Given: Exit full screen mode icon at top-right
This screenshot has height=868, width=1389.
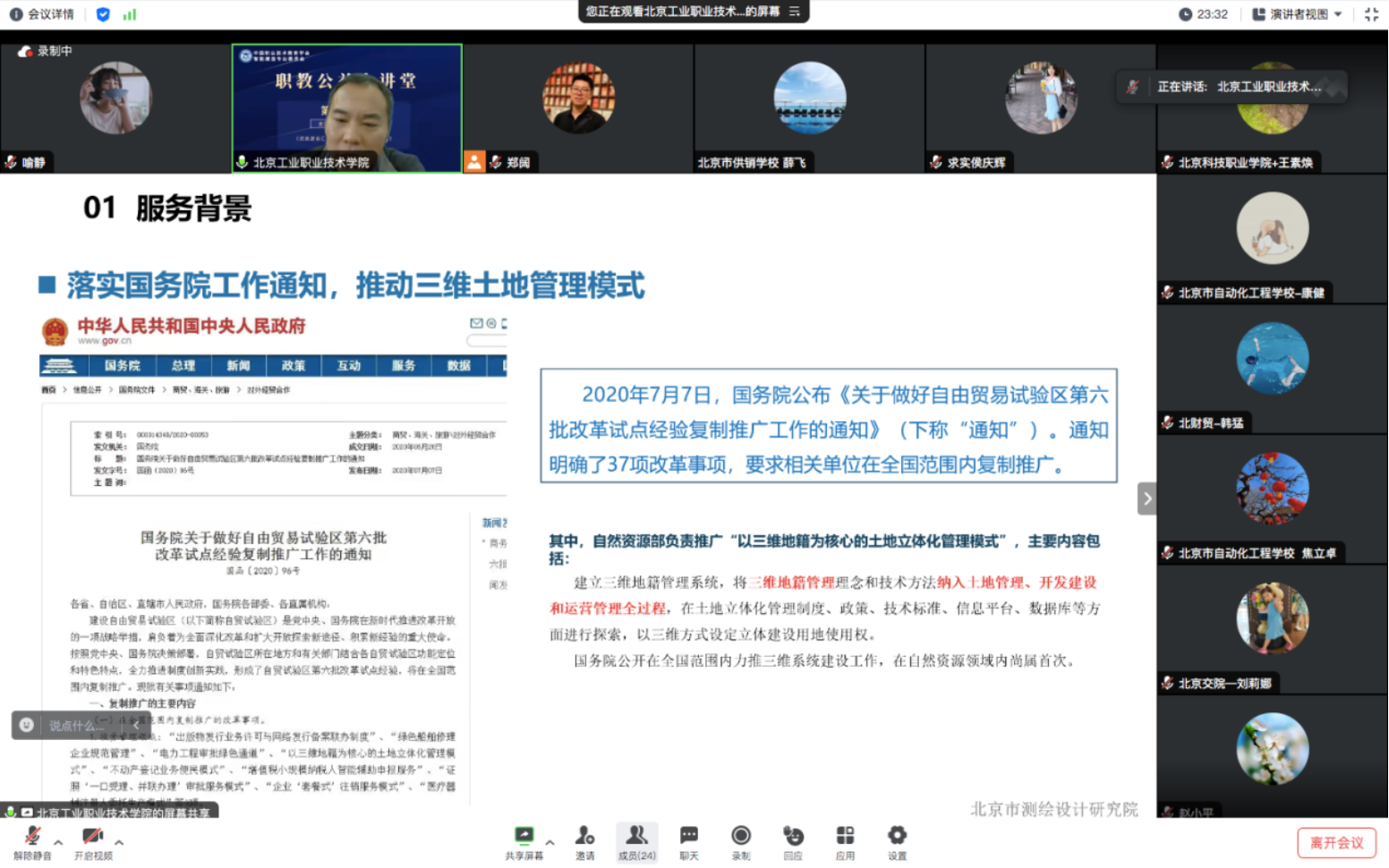Looking at the screenshot, I should tap(1371, 14).
